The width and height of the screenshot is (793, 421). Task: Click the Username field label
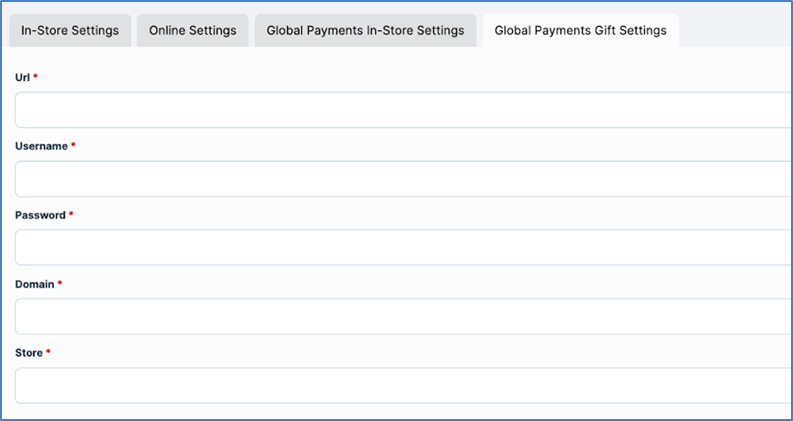(x=41, y=146)
